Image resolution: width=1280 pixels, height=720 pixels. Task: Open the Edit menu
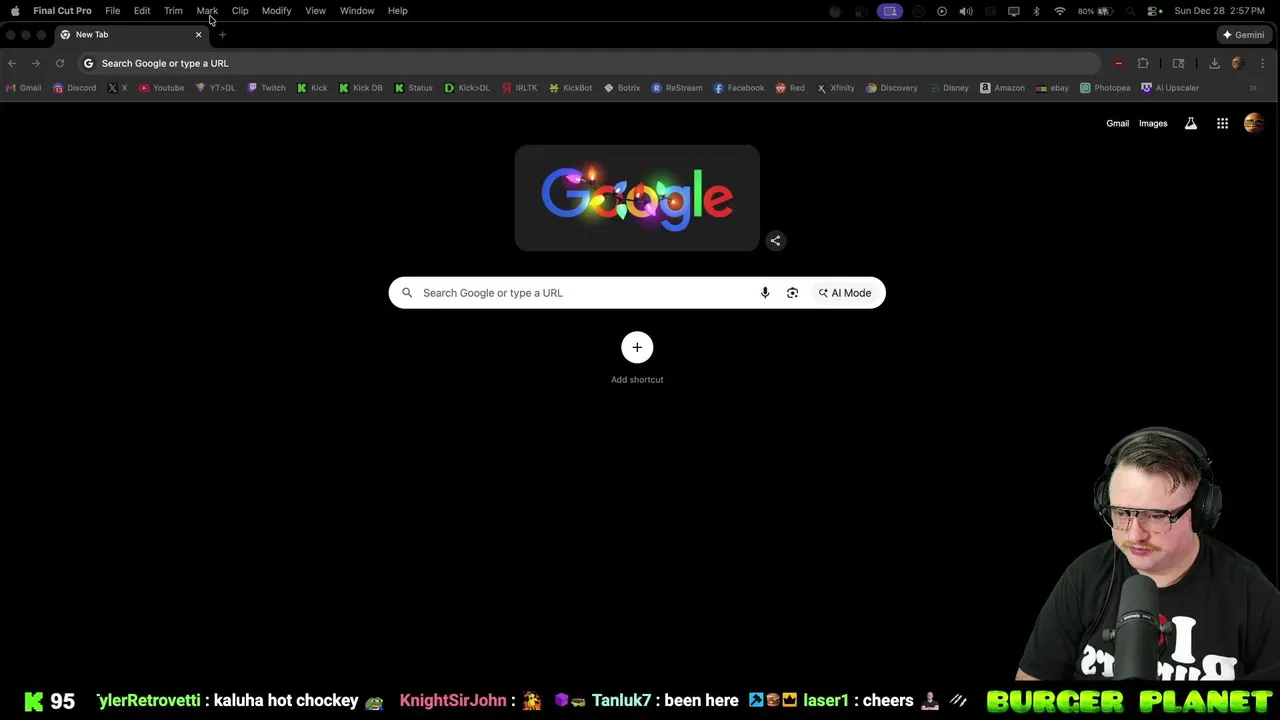coord(142,11)
